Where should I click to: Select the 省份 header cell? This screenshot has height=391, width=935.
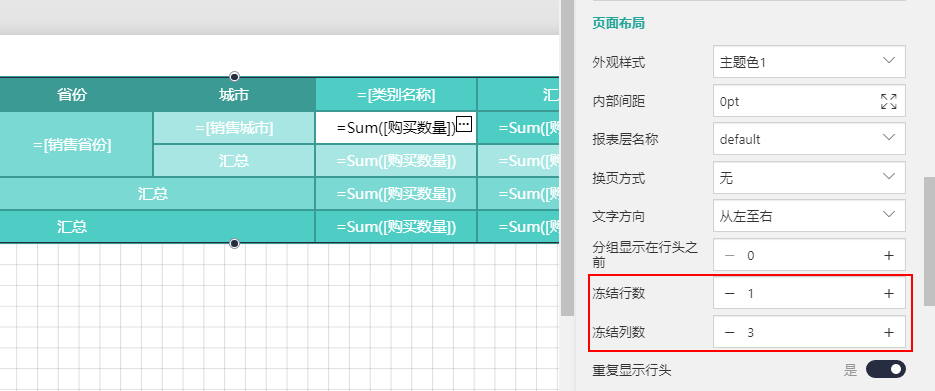point(73,94)
